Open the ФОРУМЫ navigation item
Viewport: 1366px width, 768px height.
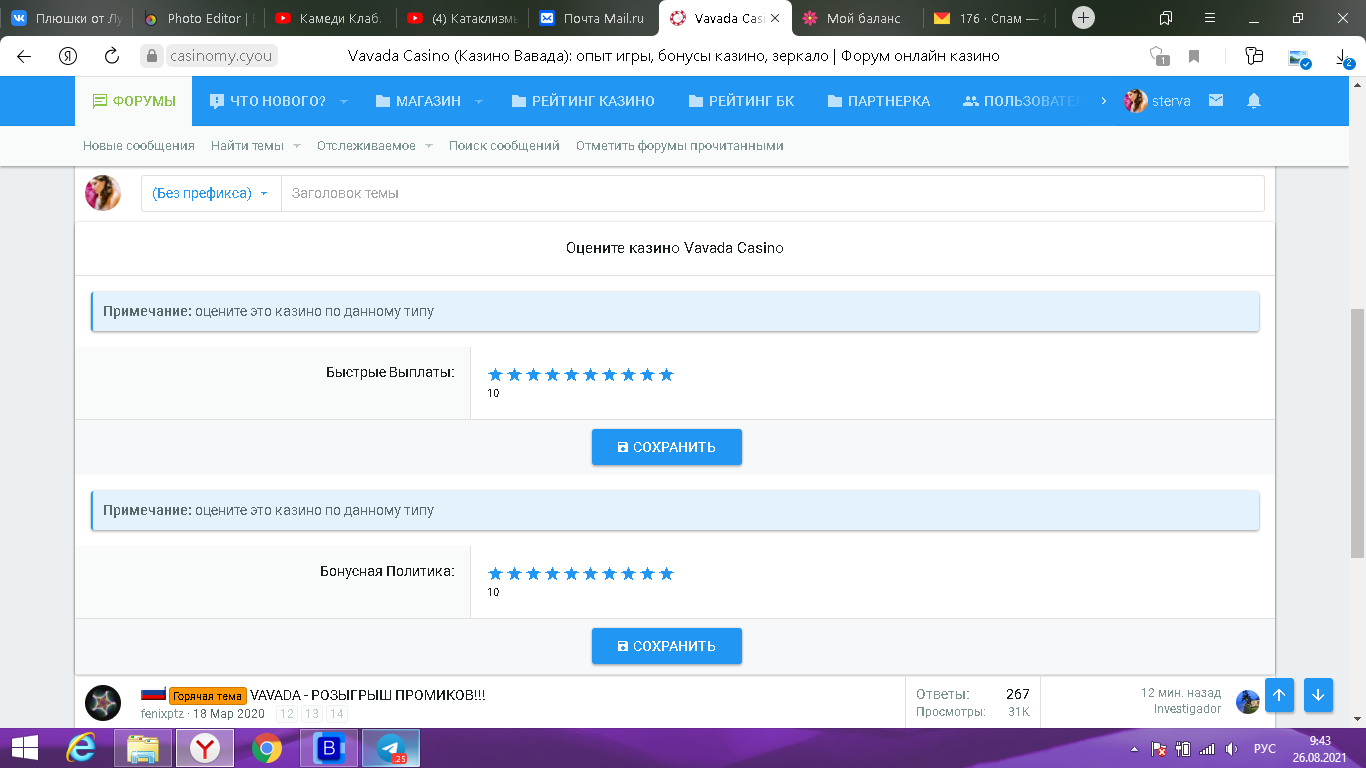[x=134, y=101]
